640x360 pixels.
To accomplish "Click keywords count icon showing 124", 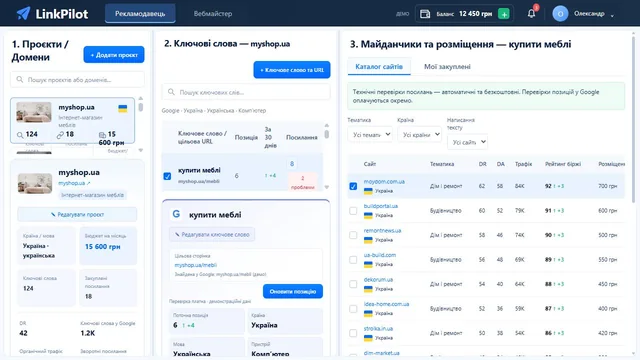I will click(x=20, y=135).
